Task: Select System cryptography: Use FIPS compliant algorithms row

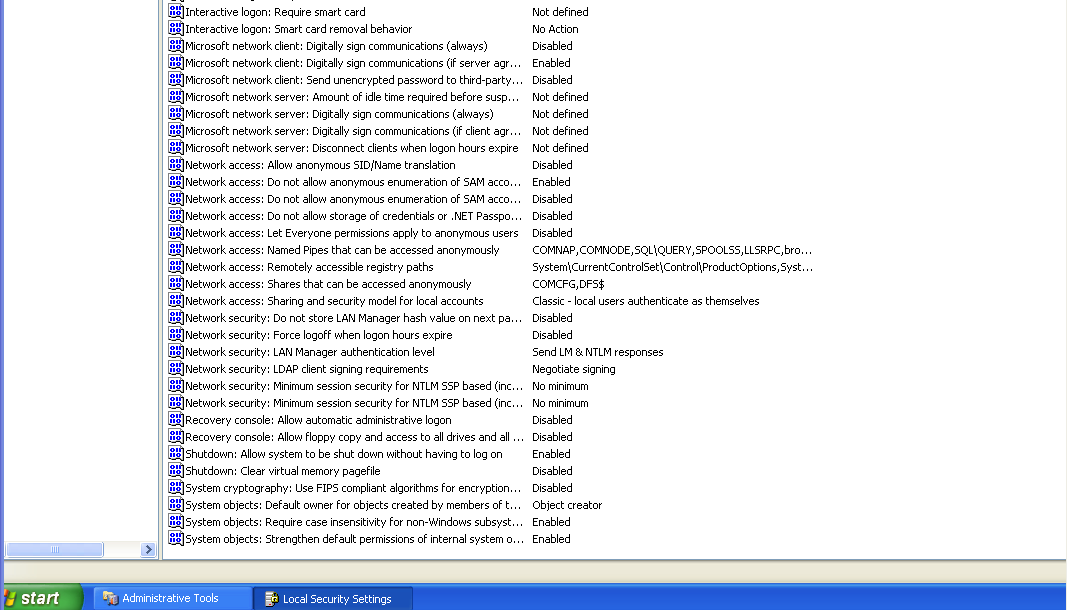Action: pyautogui.click(x=352, y=488)
